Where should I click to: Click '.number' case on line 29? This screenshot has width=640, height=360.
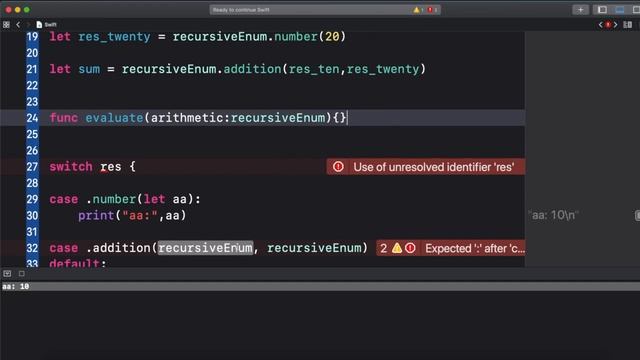point(111,199)
